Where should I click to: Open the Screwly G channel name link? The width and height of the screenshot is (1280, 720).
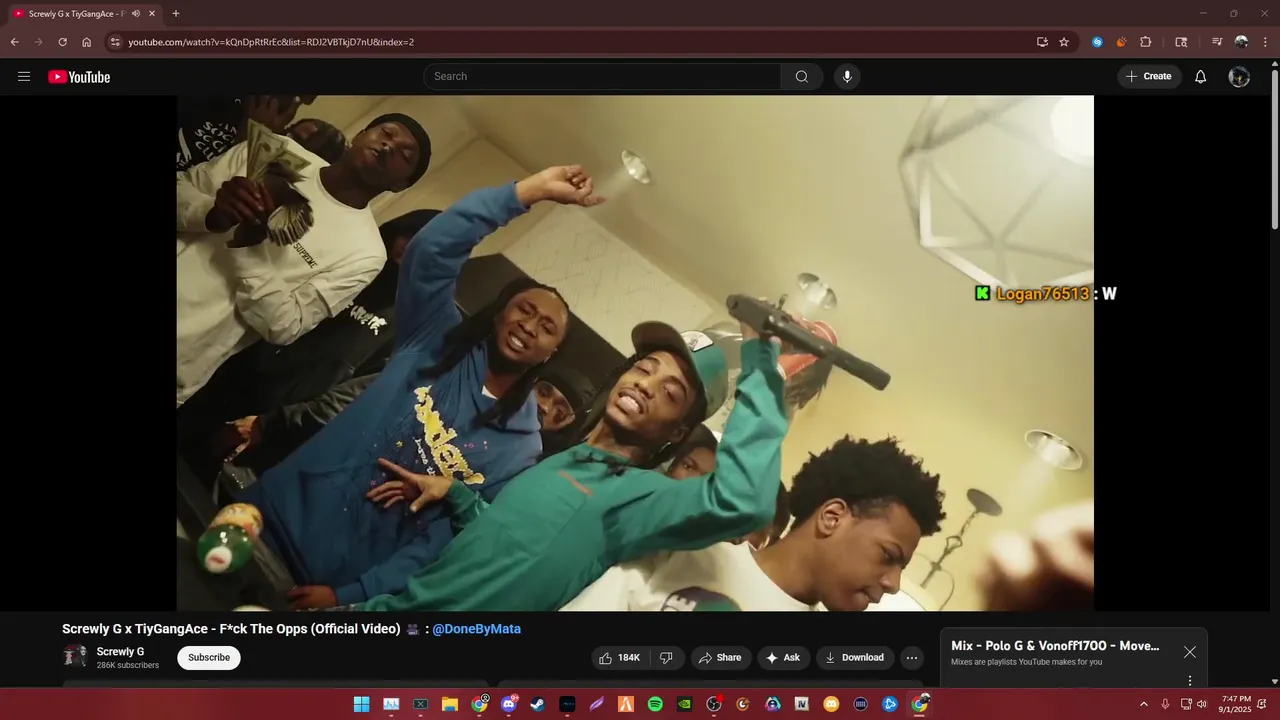click(x=120, y=651)
